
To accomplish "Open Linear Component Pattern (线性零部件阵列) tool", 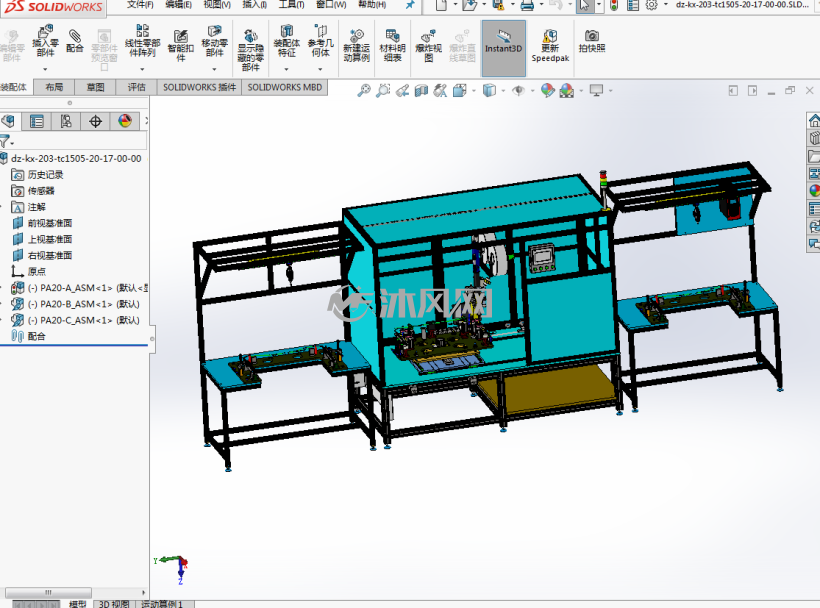I will 142,41.
